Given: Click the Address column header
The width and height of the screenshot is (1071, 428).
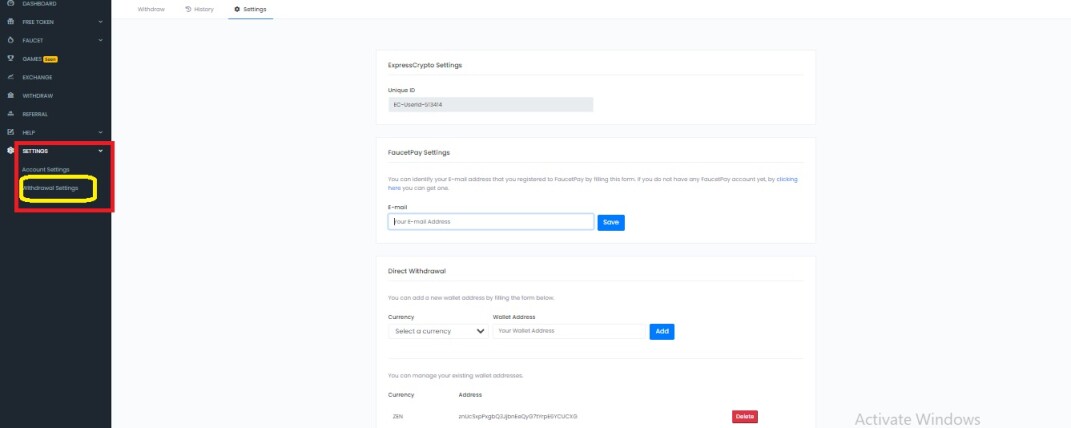Looking at the screenshot, I should point(470,395).
